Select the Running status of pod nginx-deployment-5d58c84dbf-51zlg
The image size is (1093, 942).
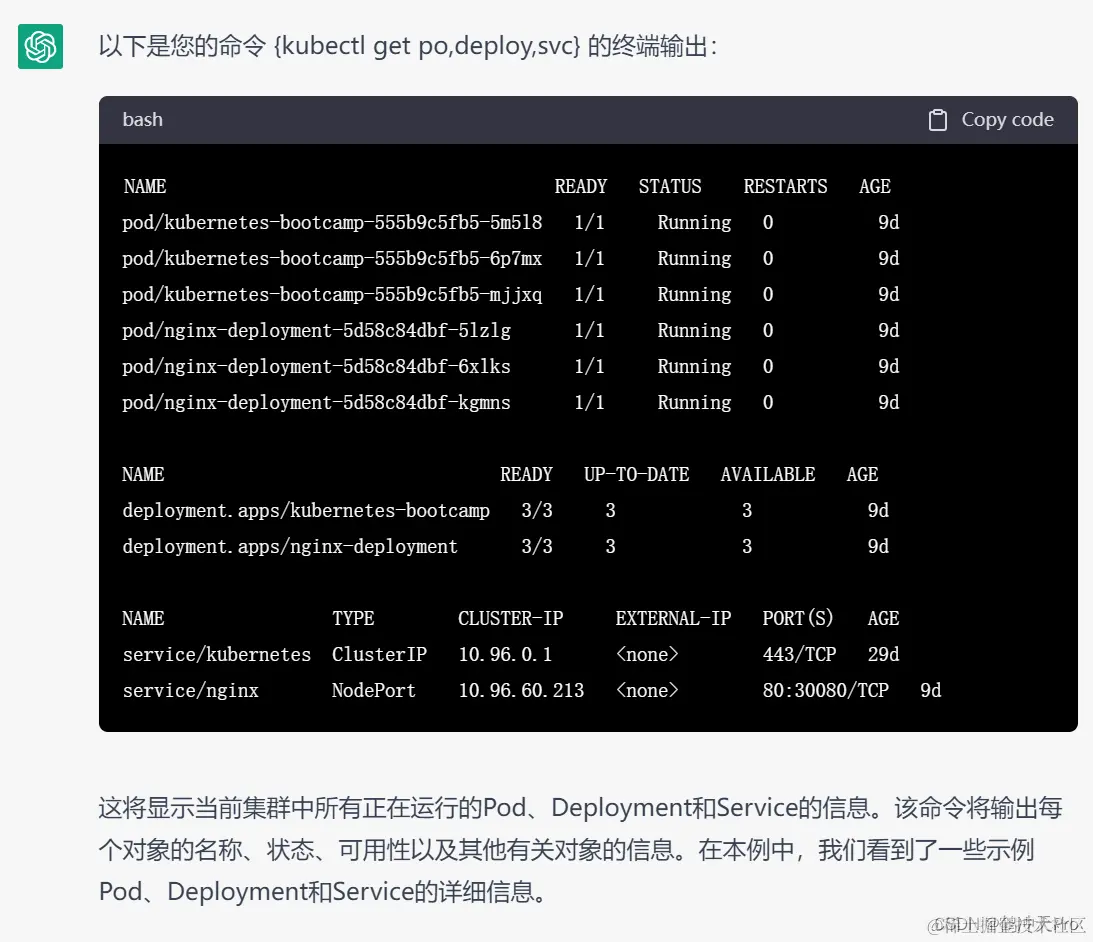tap(694, 330)
